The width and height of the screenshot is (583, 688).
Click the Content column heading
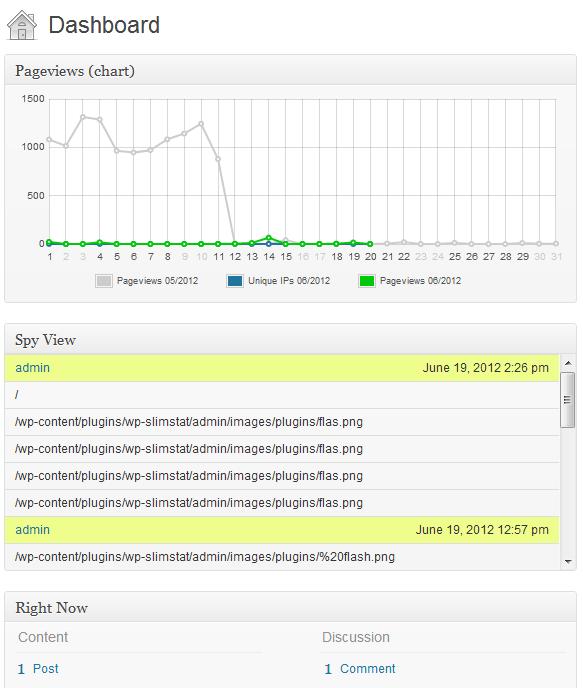43,637
